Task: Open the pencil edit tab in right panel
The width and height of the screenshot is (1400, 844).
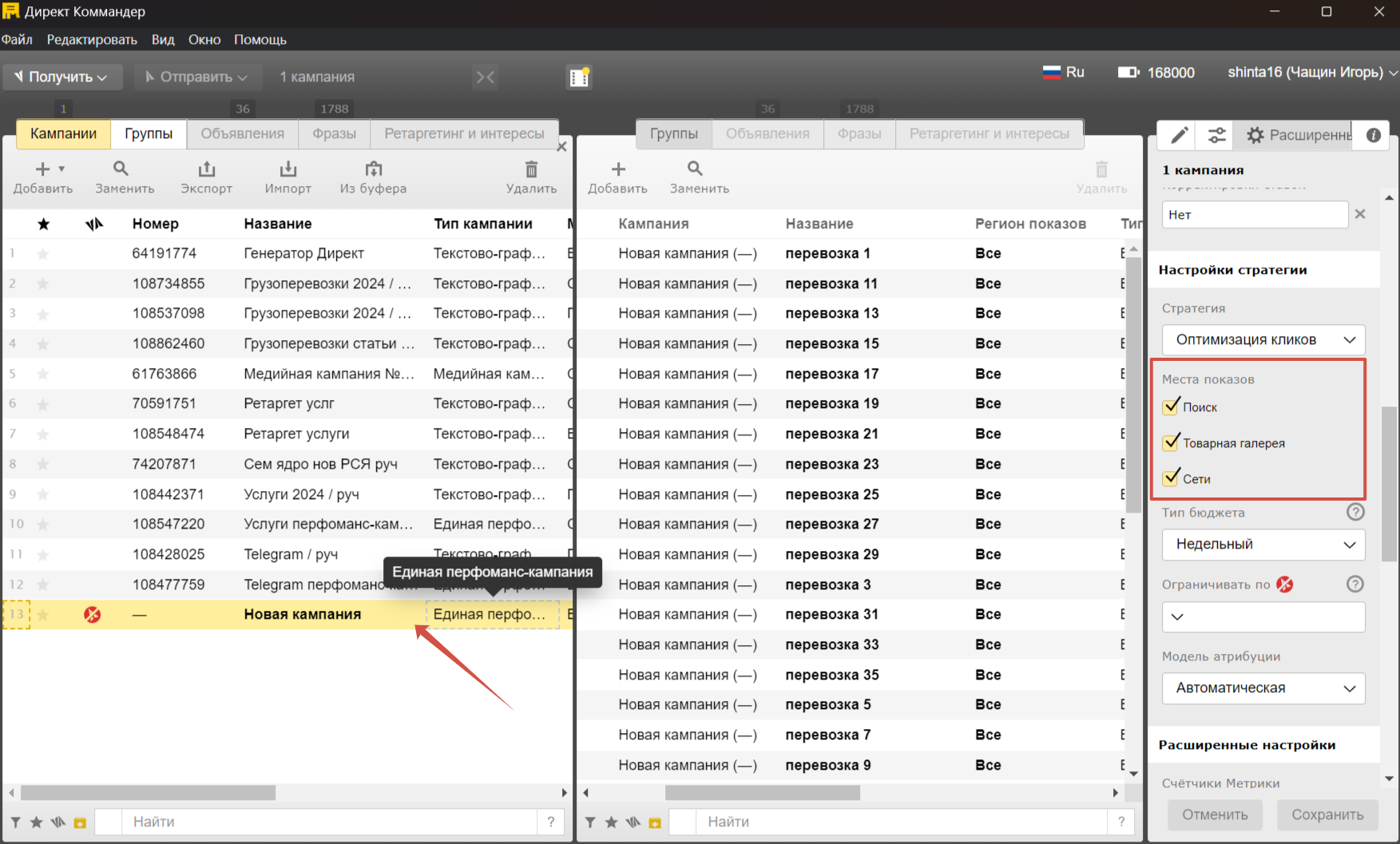Action: coord(1179,135)
